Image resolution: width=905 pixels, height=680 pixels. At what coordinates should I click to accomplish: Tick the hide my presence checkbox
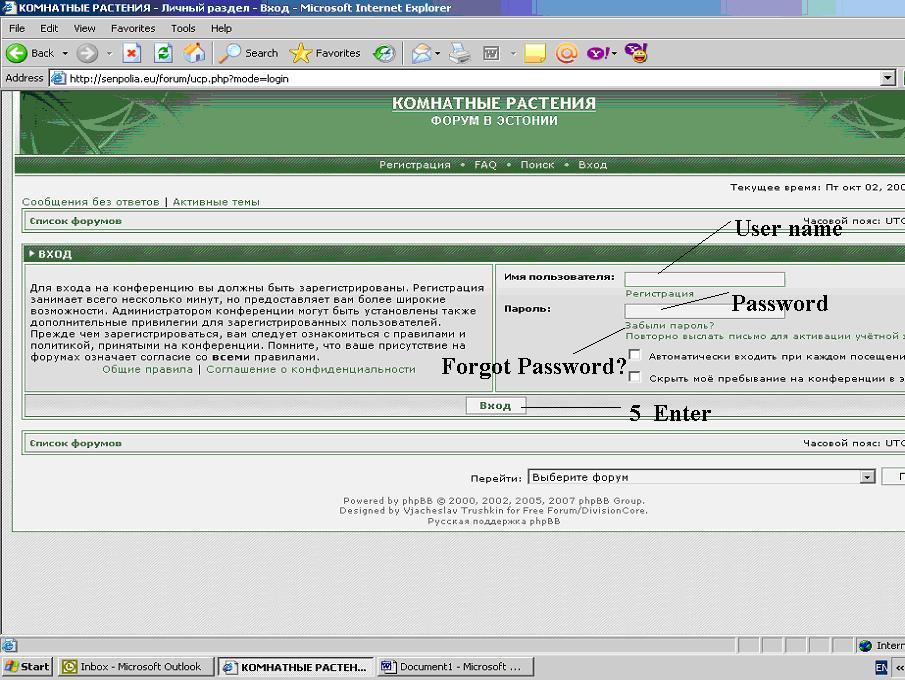coord(635,377)
